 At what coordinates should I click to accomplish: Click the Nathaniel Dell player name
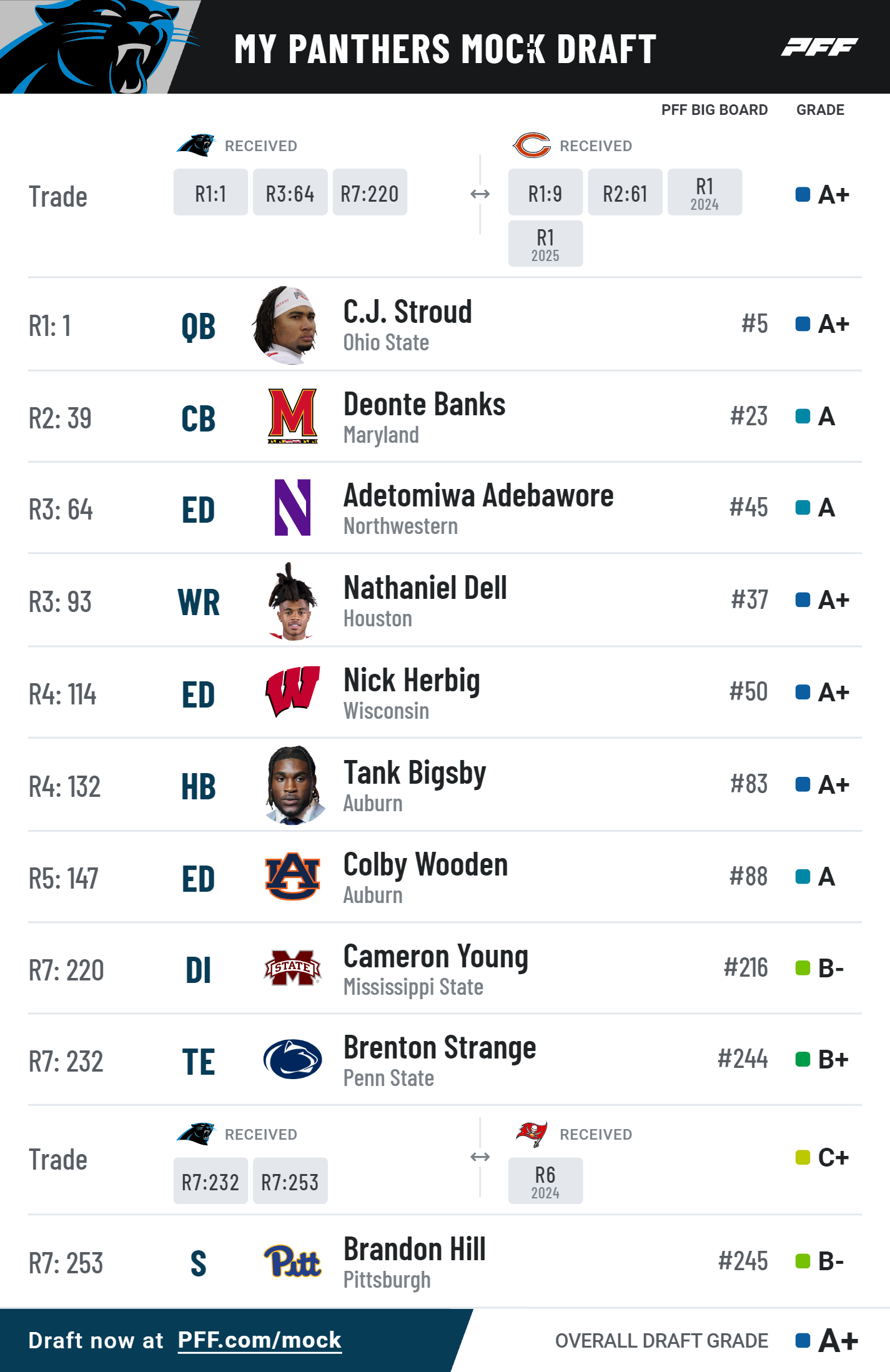pyautogui.click(x=425, y=588)
